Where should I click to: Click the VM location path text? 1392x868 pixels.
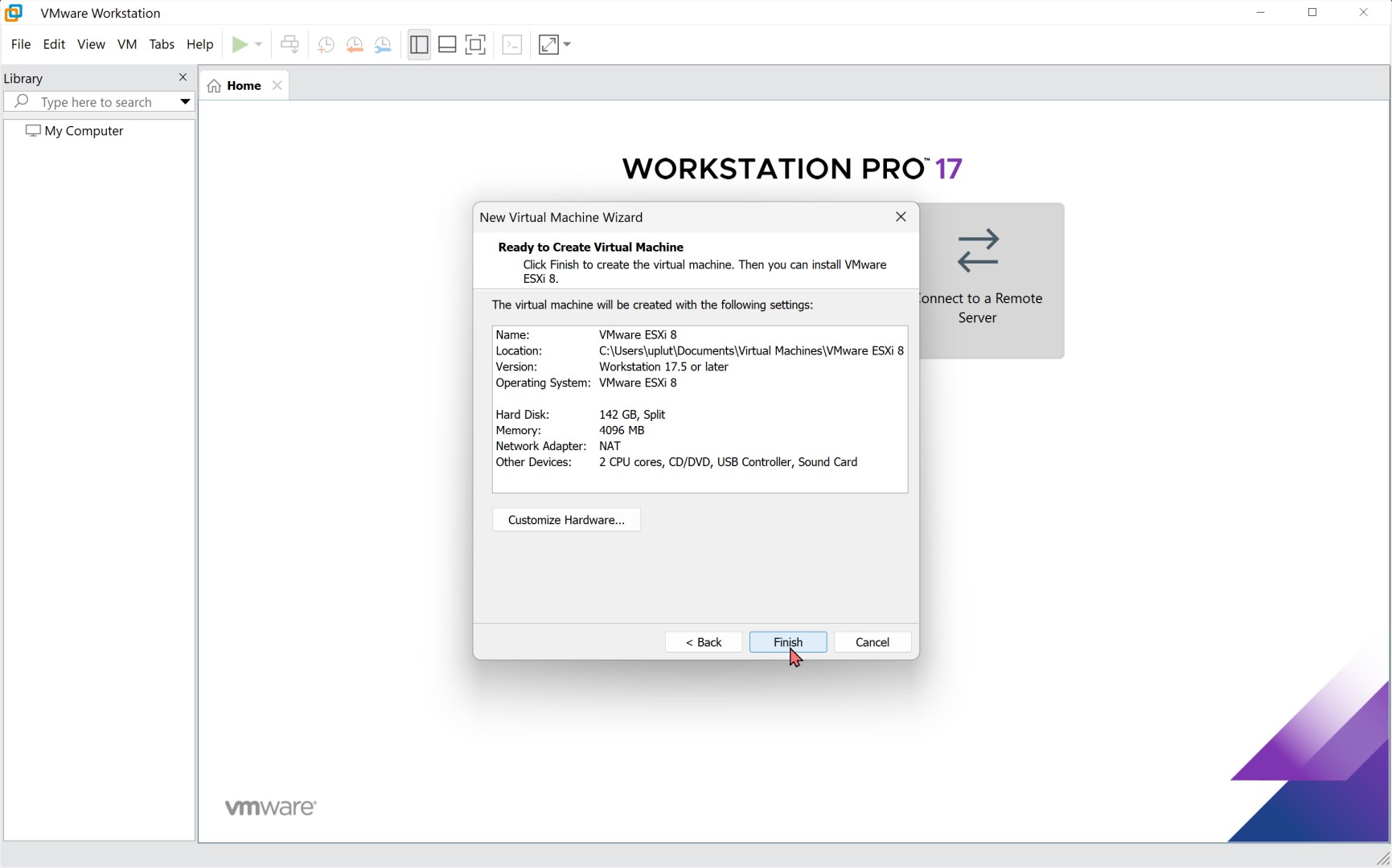point(751,351)
